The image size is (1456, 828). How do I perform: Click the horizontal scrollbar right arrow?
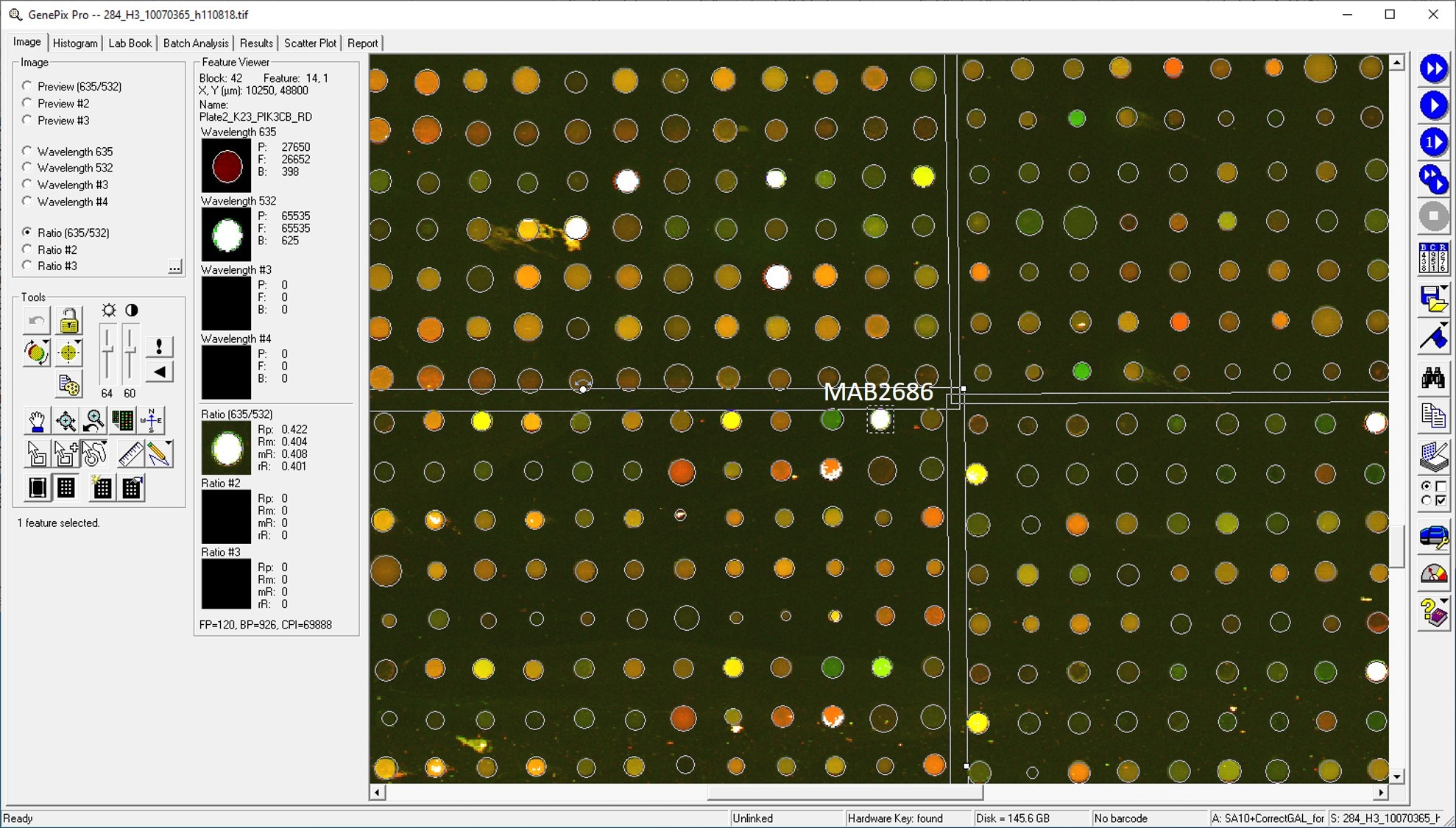[x=1380, y=793]
